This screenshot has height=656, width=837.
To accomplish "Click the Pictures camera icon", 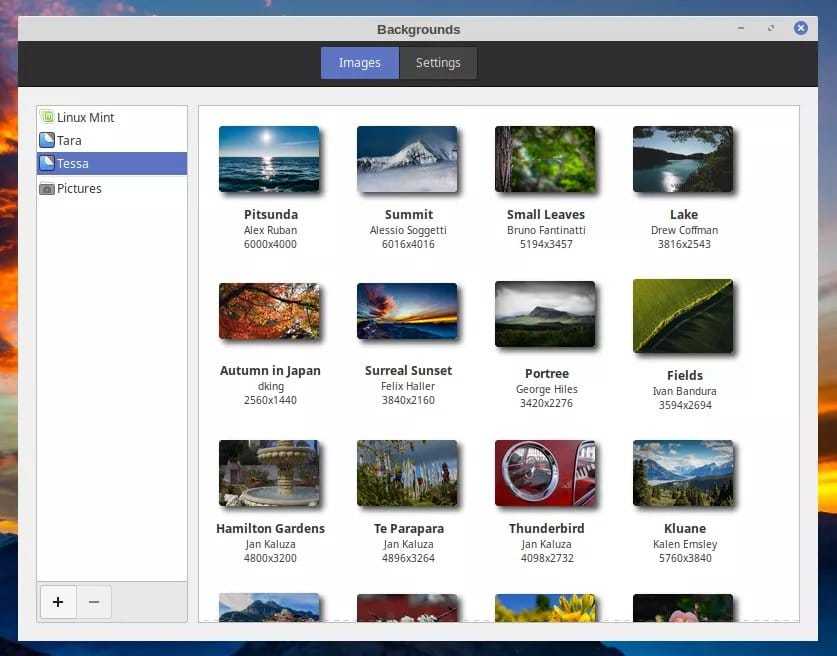I will 46,188.
